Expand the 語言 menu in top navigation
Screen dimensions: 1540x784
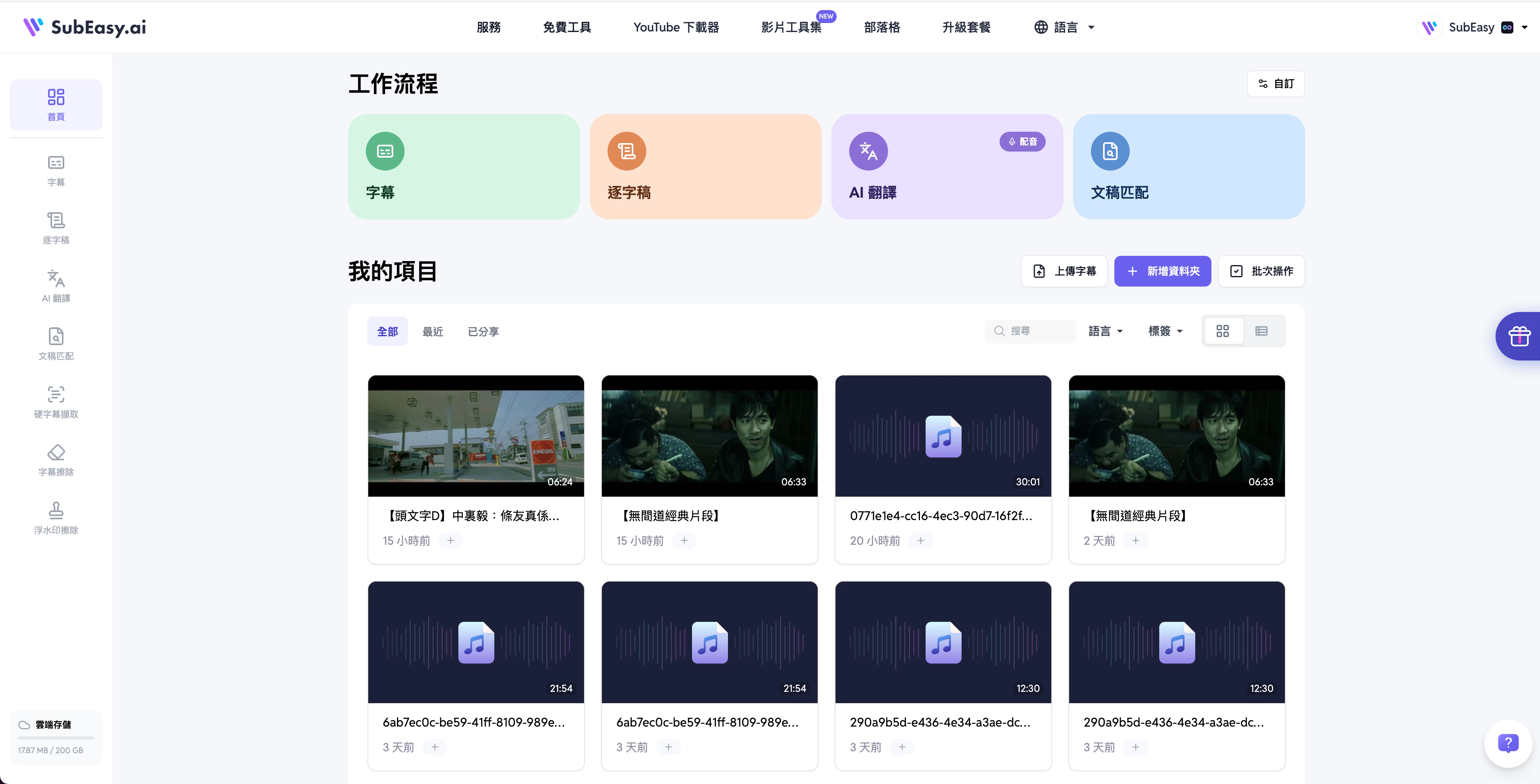(x=1065, y=27)
